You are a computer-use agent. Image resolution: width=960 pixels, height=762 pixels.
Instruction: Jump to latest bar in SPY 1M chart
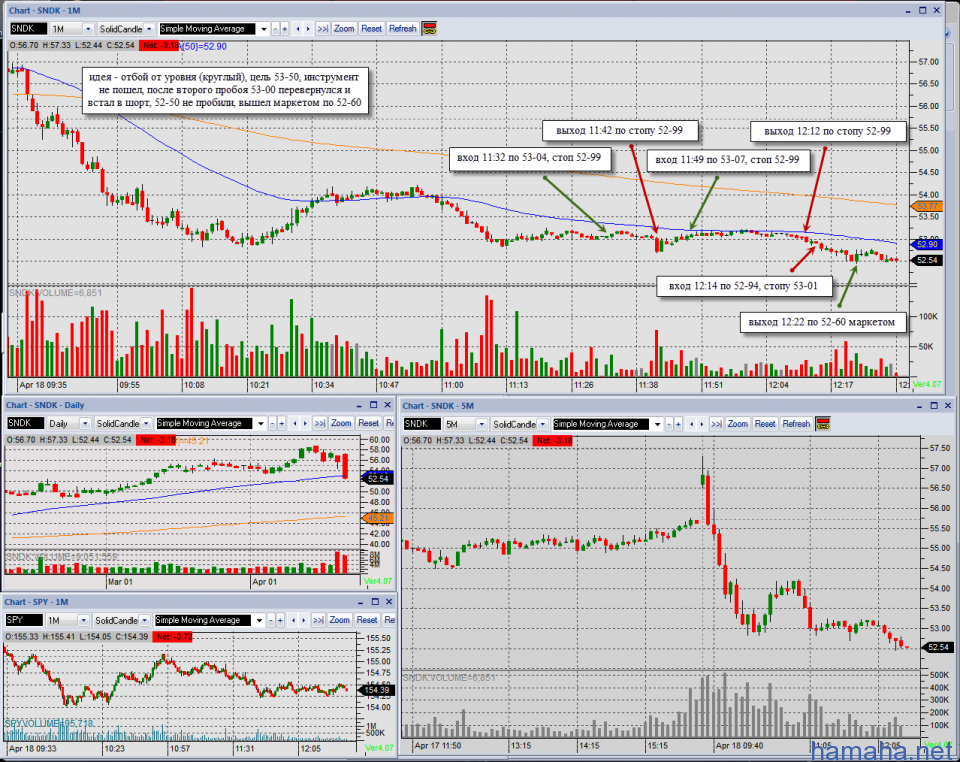318,621
